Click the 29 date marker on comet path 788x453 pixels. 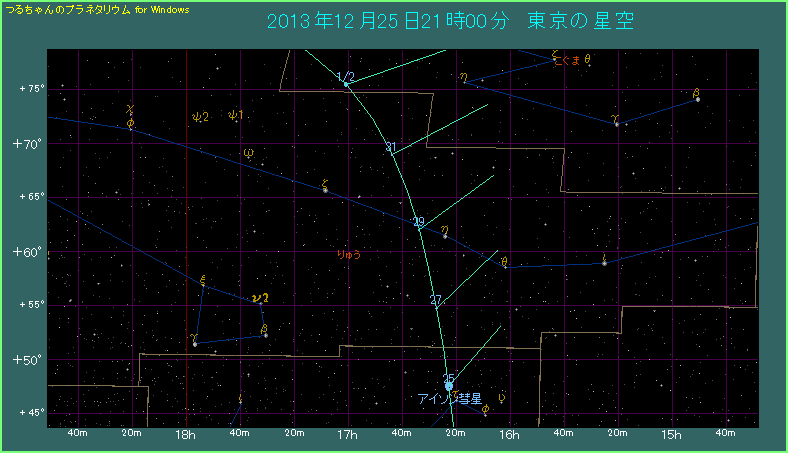point(419,224)
